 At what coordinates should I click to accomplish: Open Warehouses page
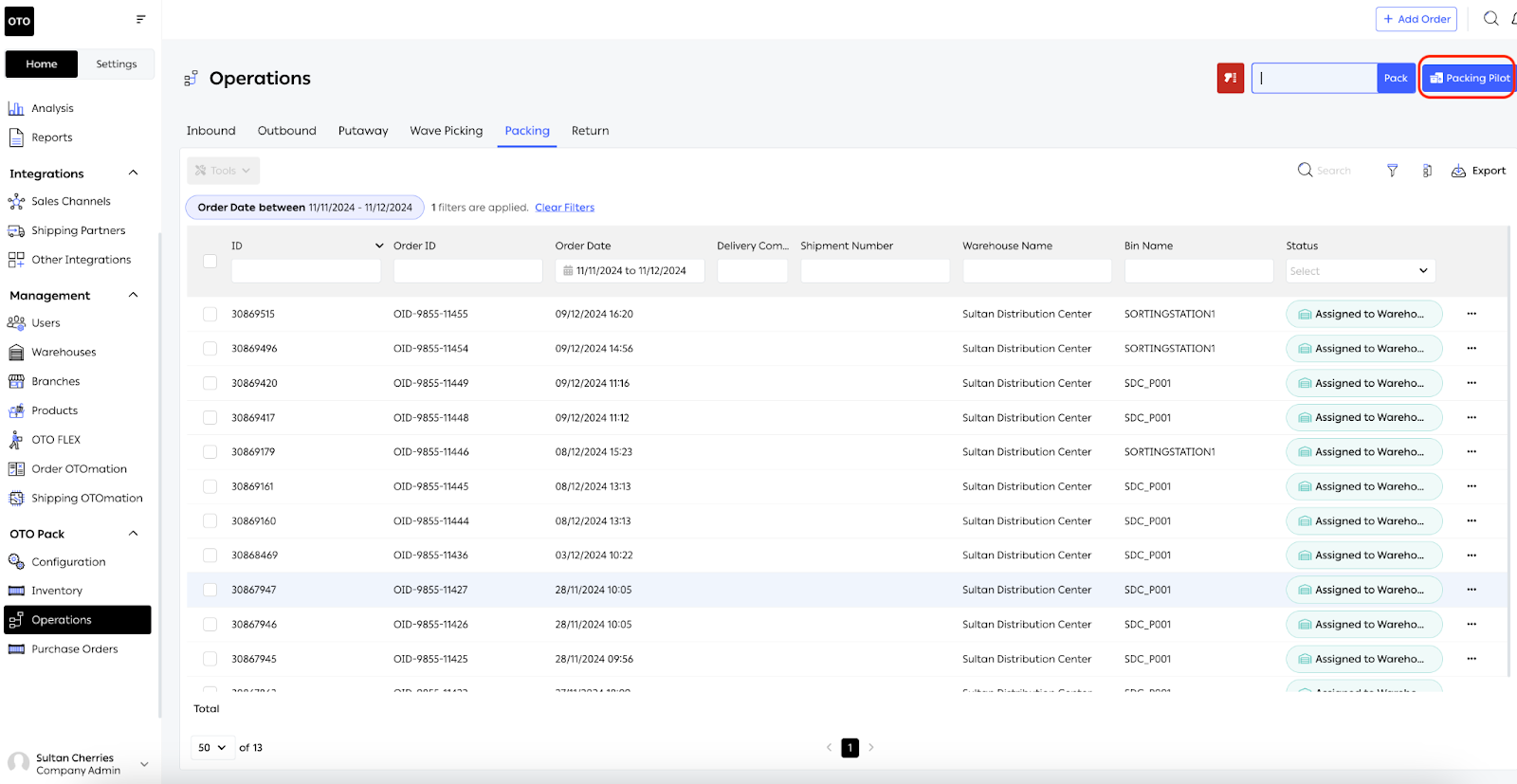point(64,353)
